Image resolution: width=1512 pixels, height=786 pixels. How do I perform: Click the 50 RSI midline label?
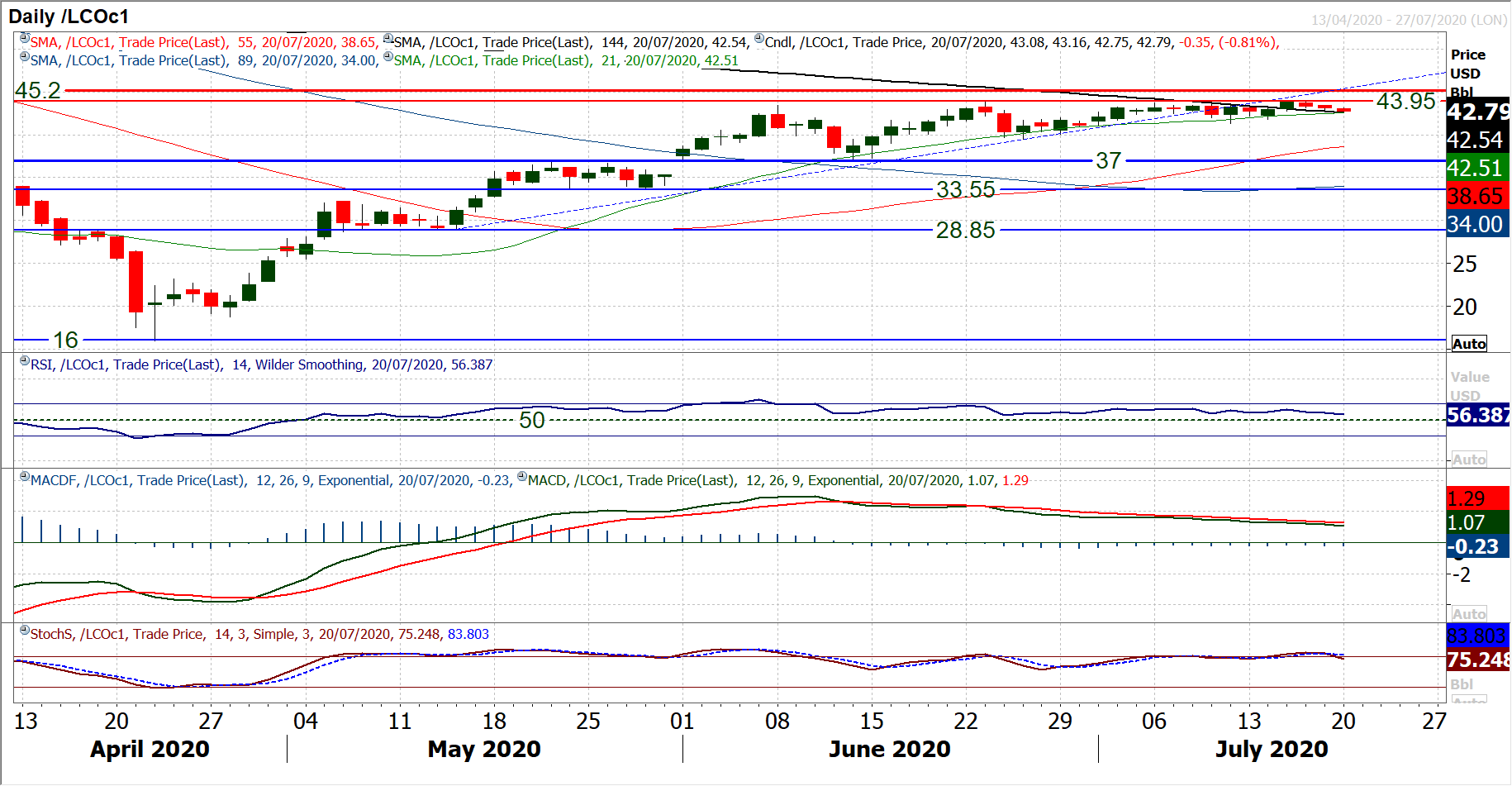[x=532, y=420]
